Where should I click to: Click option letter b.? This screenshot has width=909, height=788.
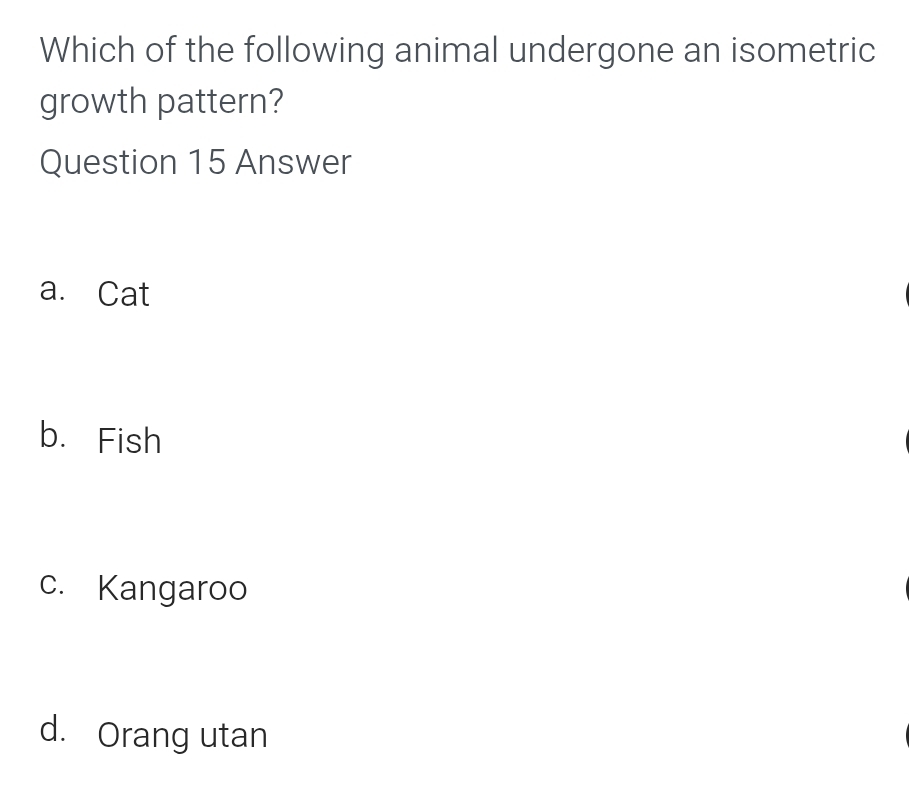pos(53,436)
